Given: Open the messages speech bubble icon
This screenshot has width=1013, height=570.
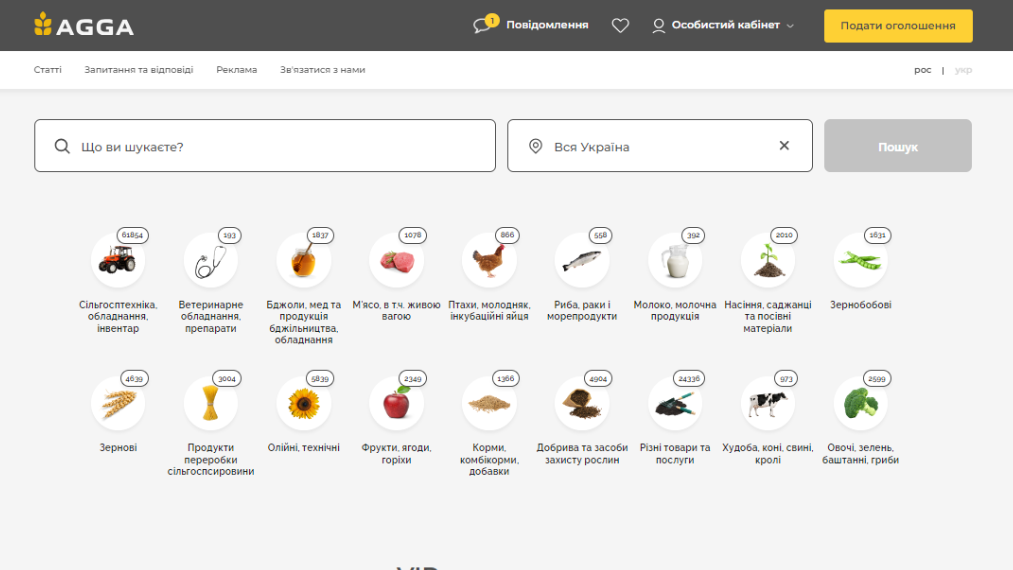Looking at the screenshot, I should [482, 25].
